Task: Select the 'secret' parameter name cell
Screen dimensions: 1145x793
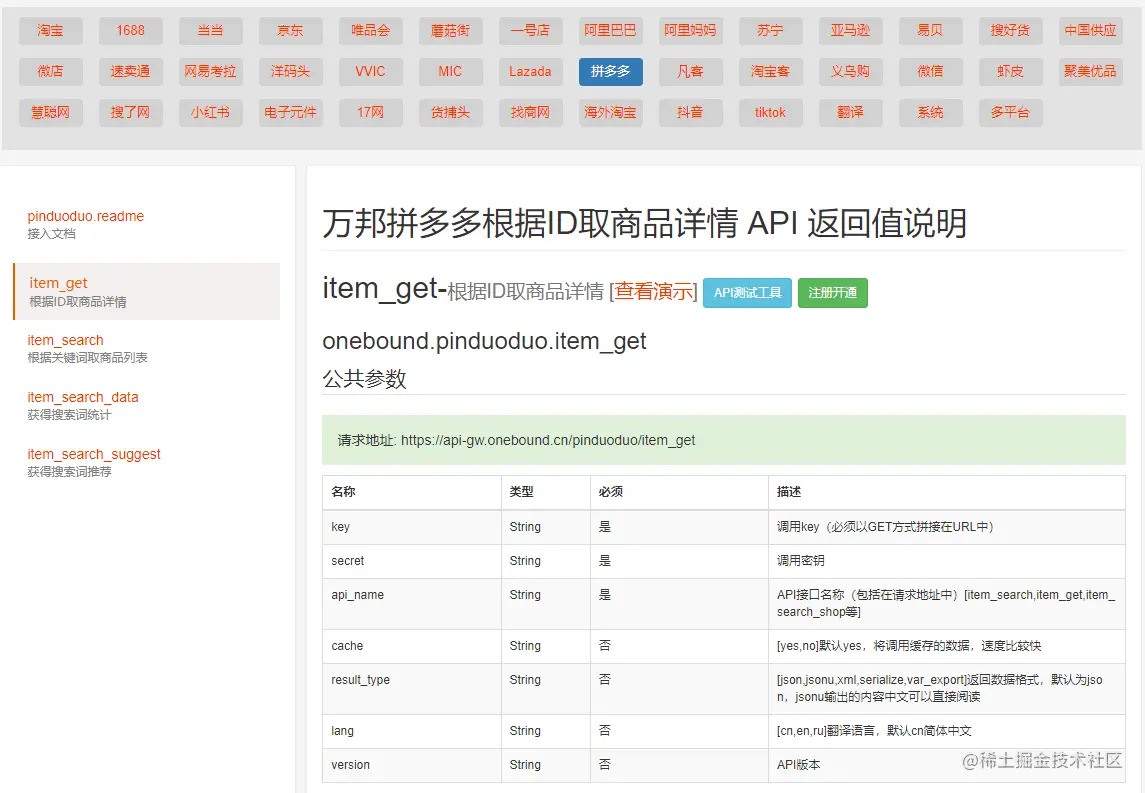Action: 412,561
